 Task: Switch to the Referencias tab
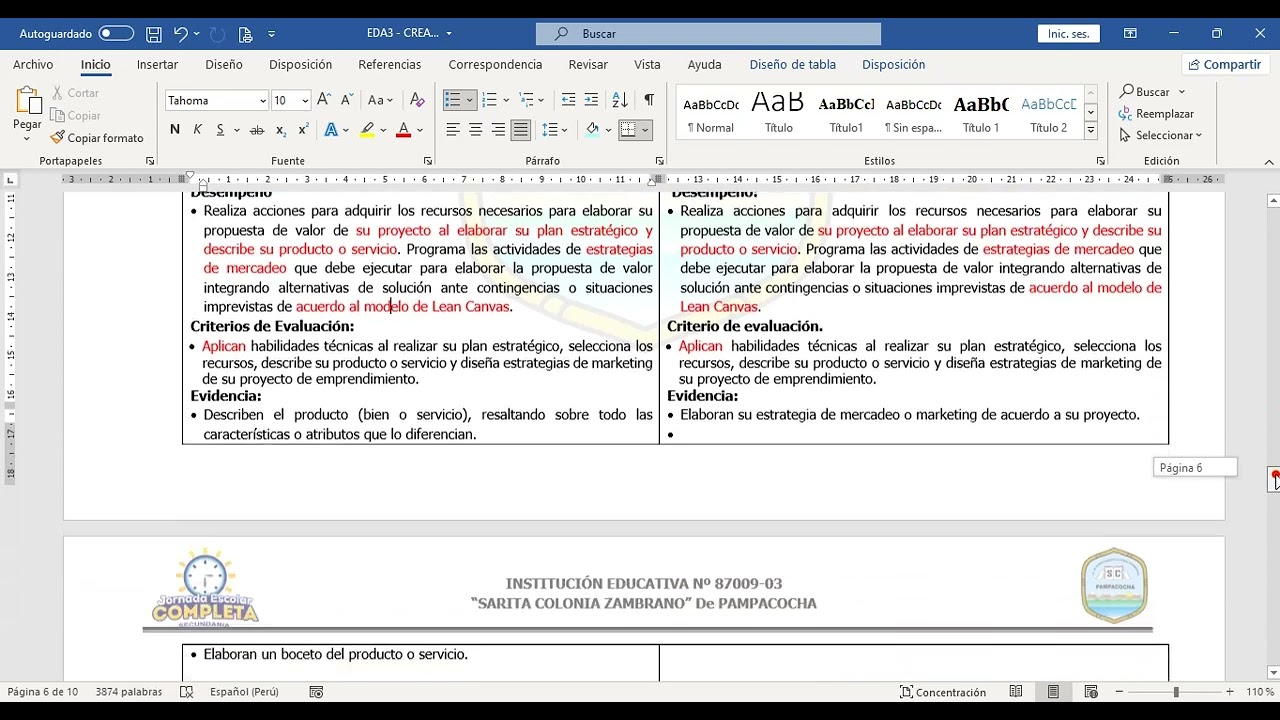tap(390, 64)
